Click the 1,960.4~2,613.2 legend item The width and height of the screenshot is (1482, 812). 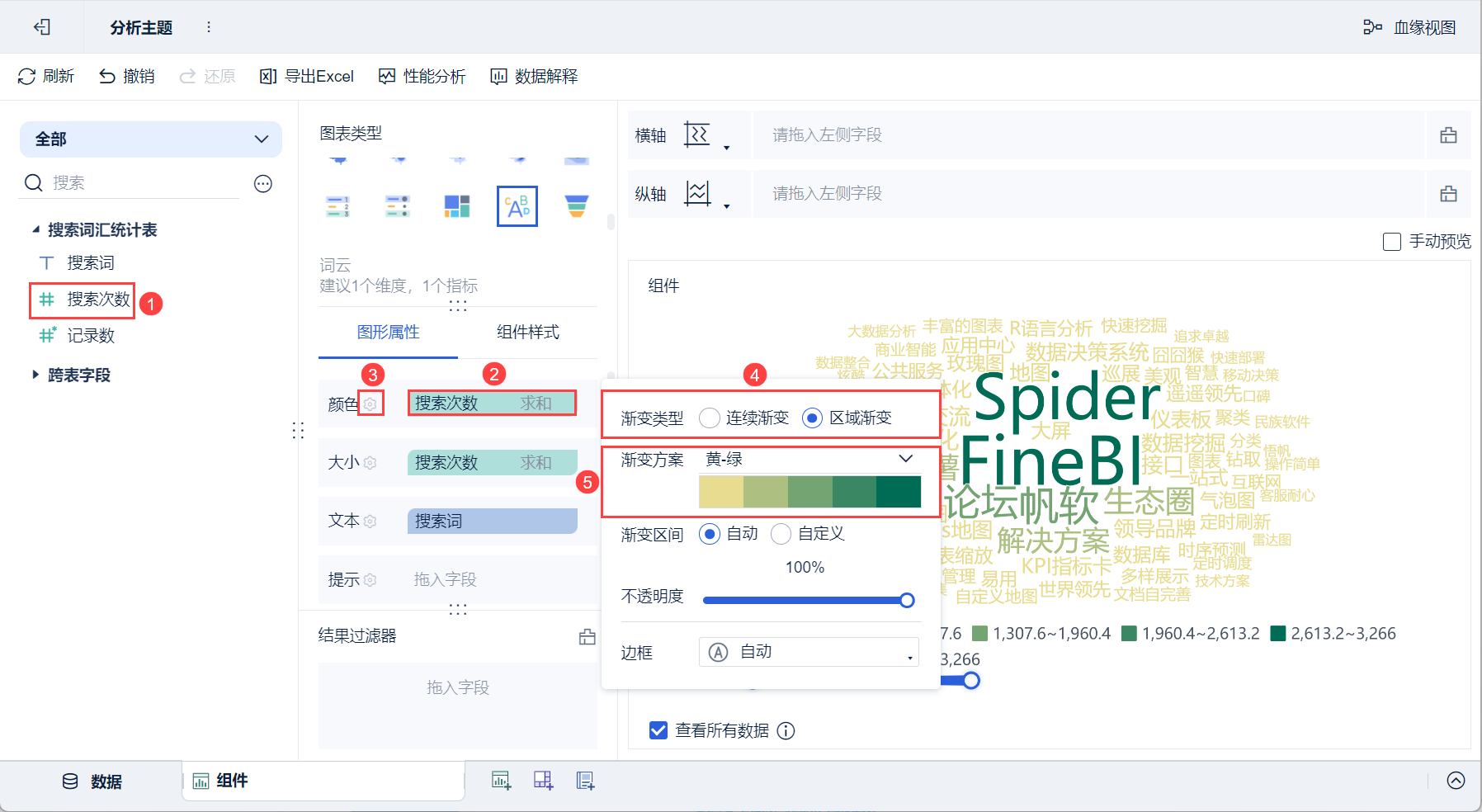[1191, 634]
